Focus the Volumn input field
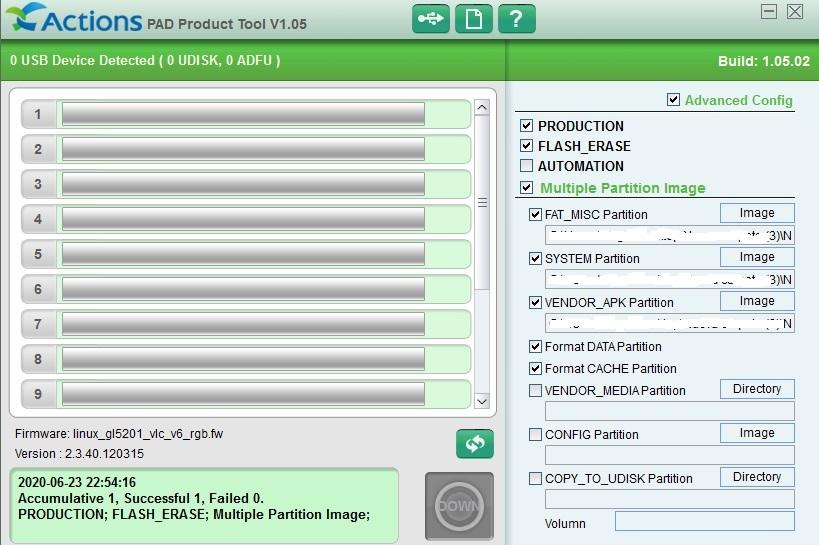The width and height of the screenshot is (819, 545). (705, 521)
